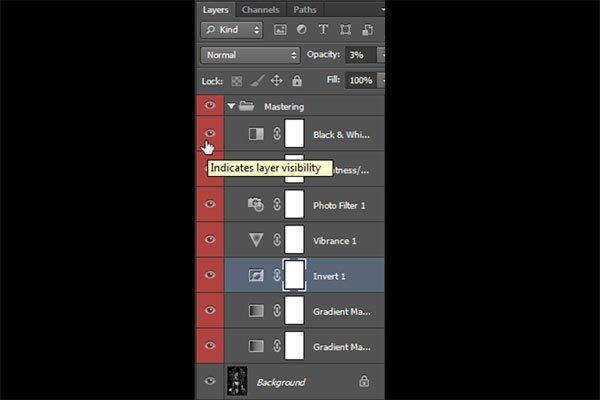Filter for shape layers icon
The height and width of the screenshot is (400, 600).
pos(345,29)
